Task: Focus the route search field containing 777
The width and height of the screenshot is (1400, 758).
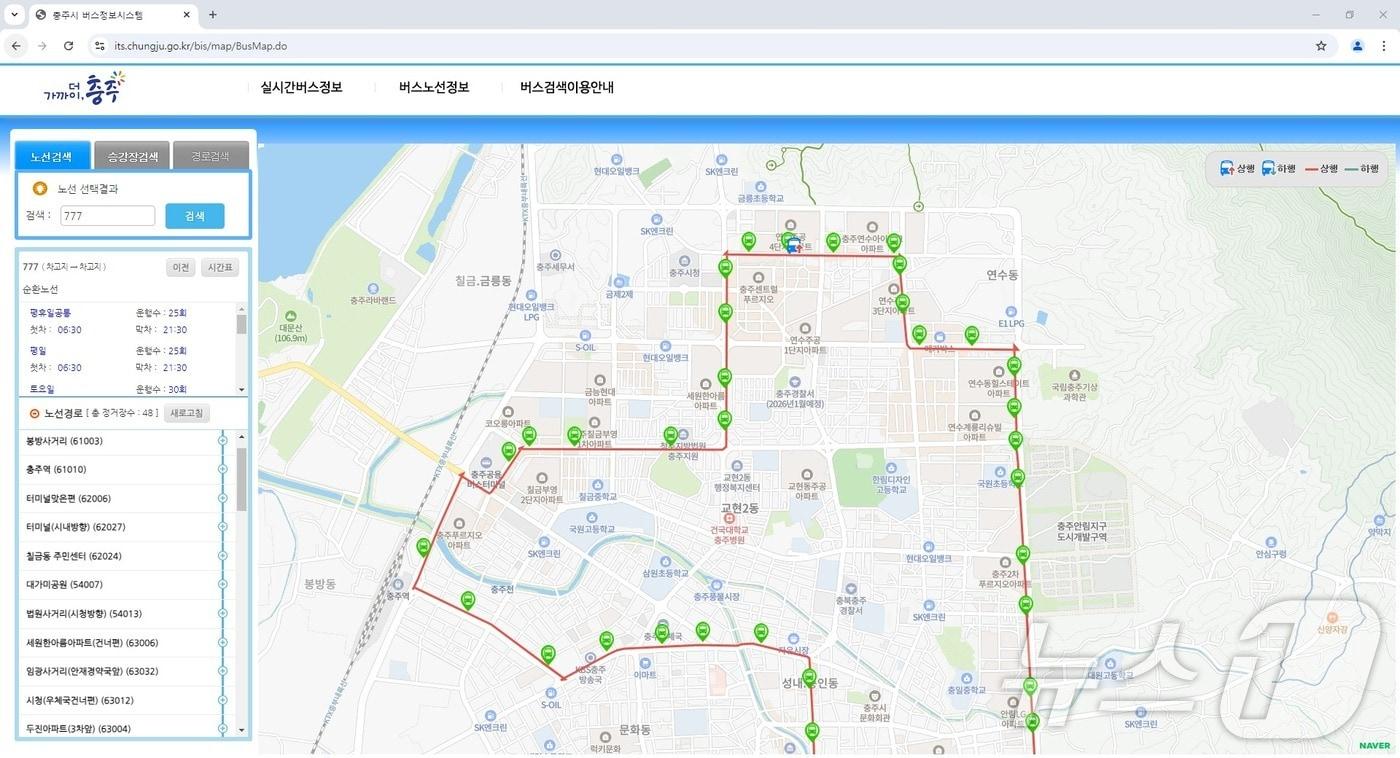Action: pos(108,216)
